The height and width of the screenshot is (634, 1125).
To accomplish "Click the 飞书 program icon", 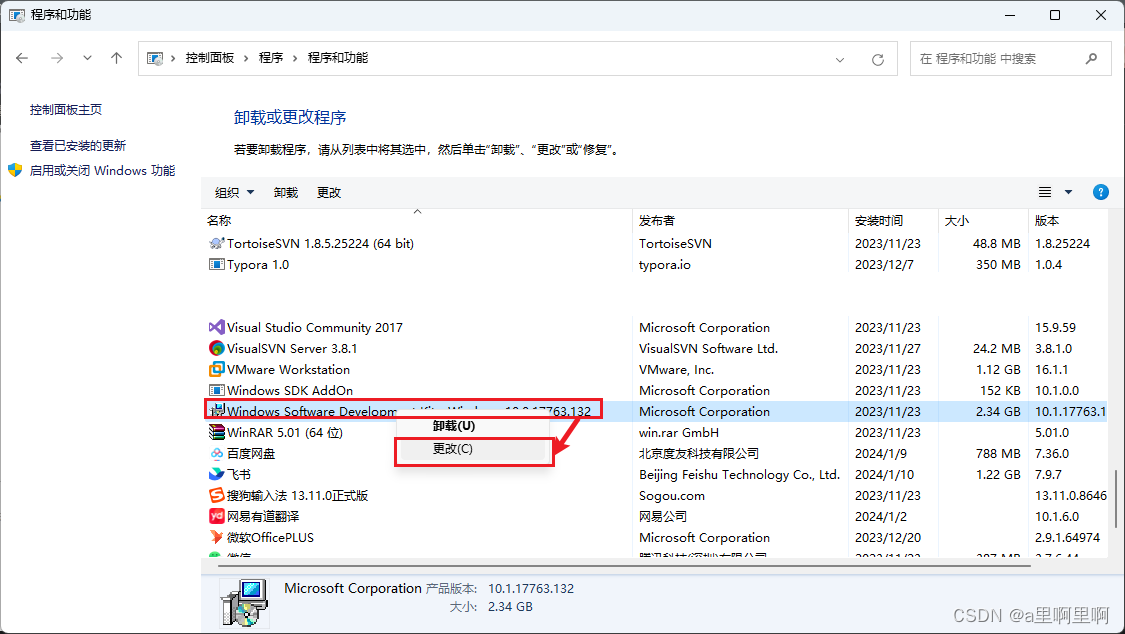I will [216, 474].
